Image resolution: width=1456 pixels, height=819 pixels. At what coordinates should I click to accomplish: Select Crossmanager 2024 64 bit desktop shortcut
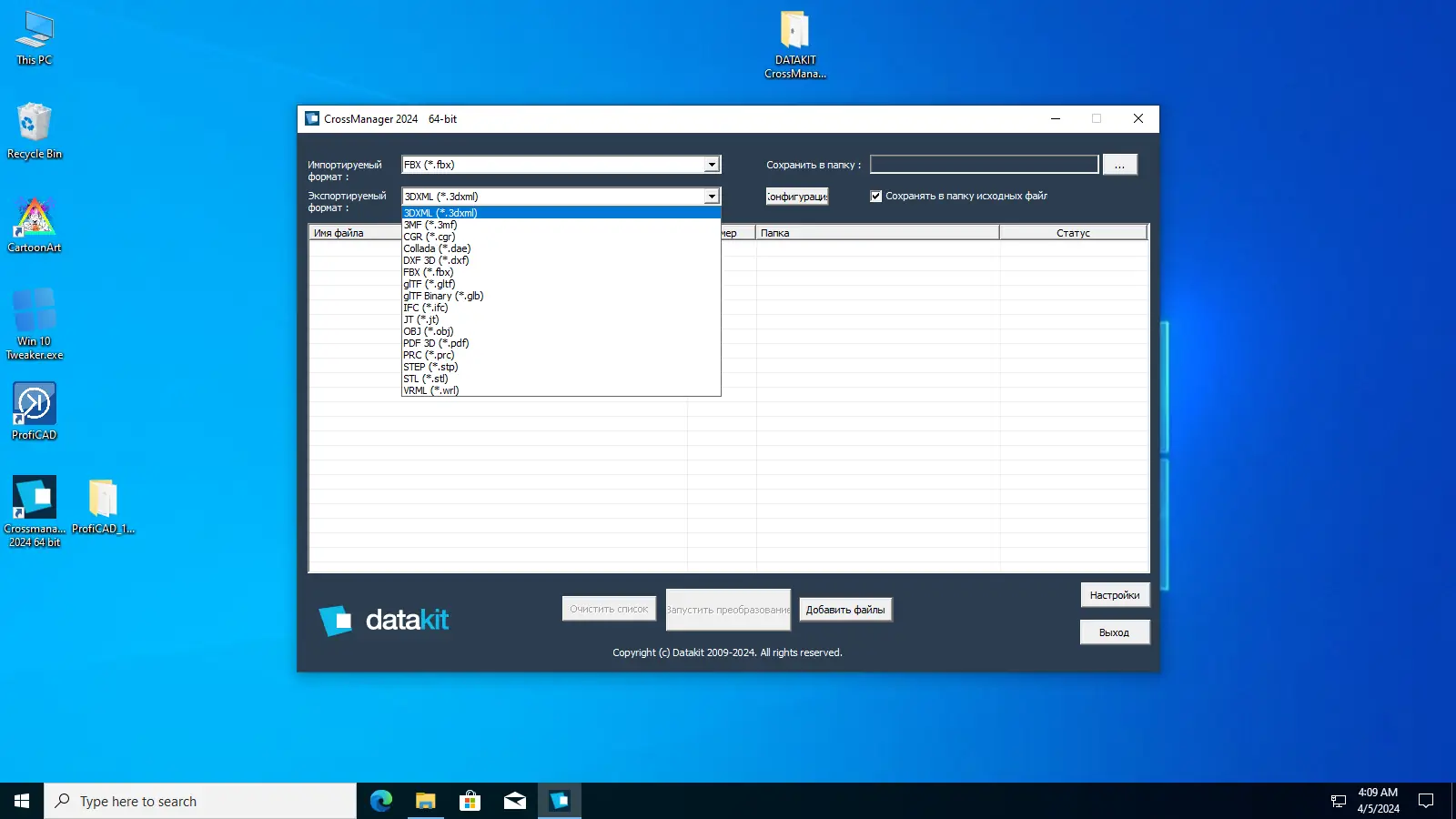(35, 511)
